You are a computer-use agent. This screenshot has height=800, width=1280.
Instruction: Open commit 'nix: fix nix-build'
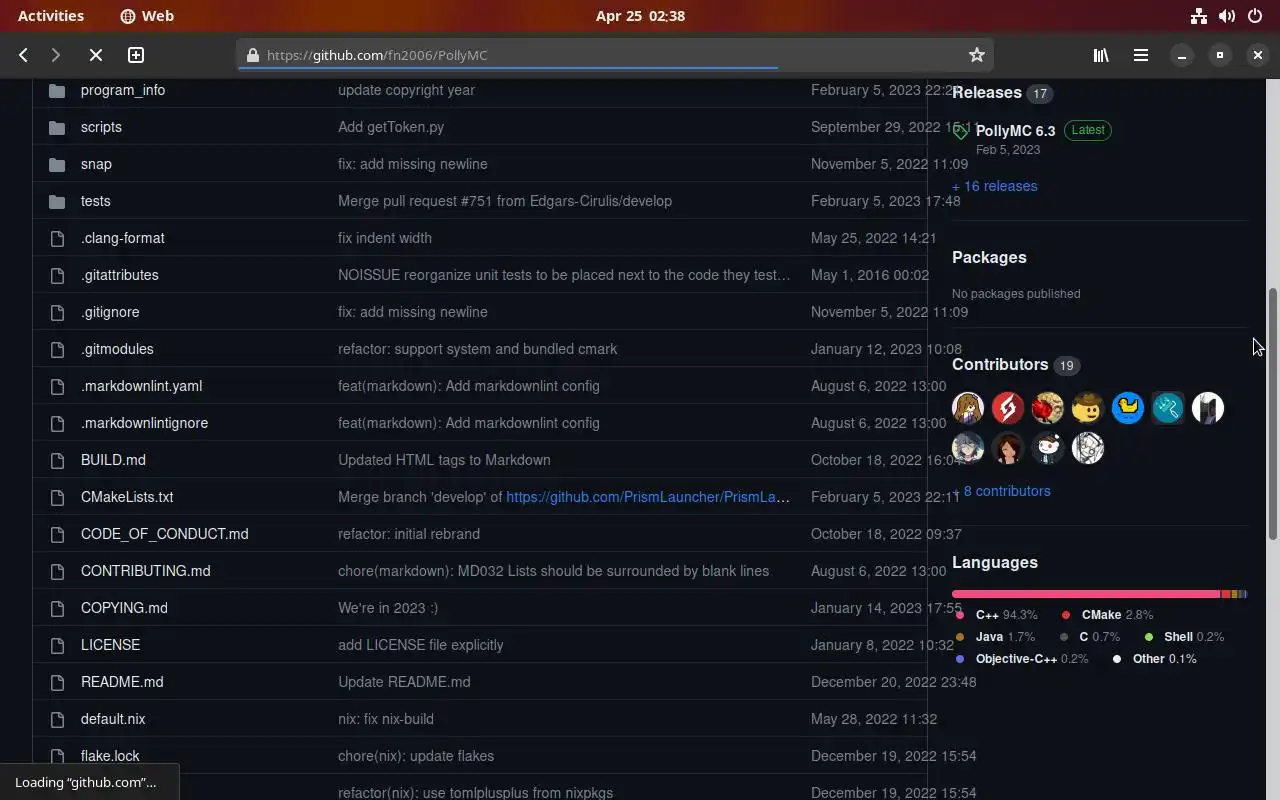(386, 719)
